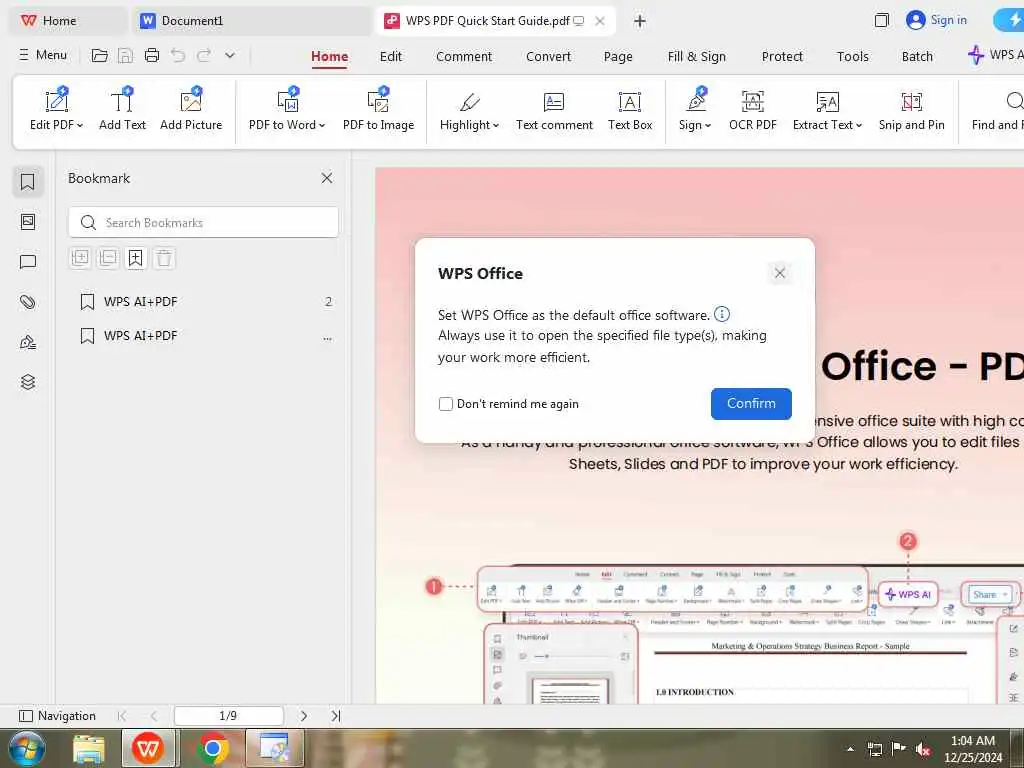
Task: Undo the last action
Action: tap(178, 56)
